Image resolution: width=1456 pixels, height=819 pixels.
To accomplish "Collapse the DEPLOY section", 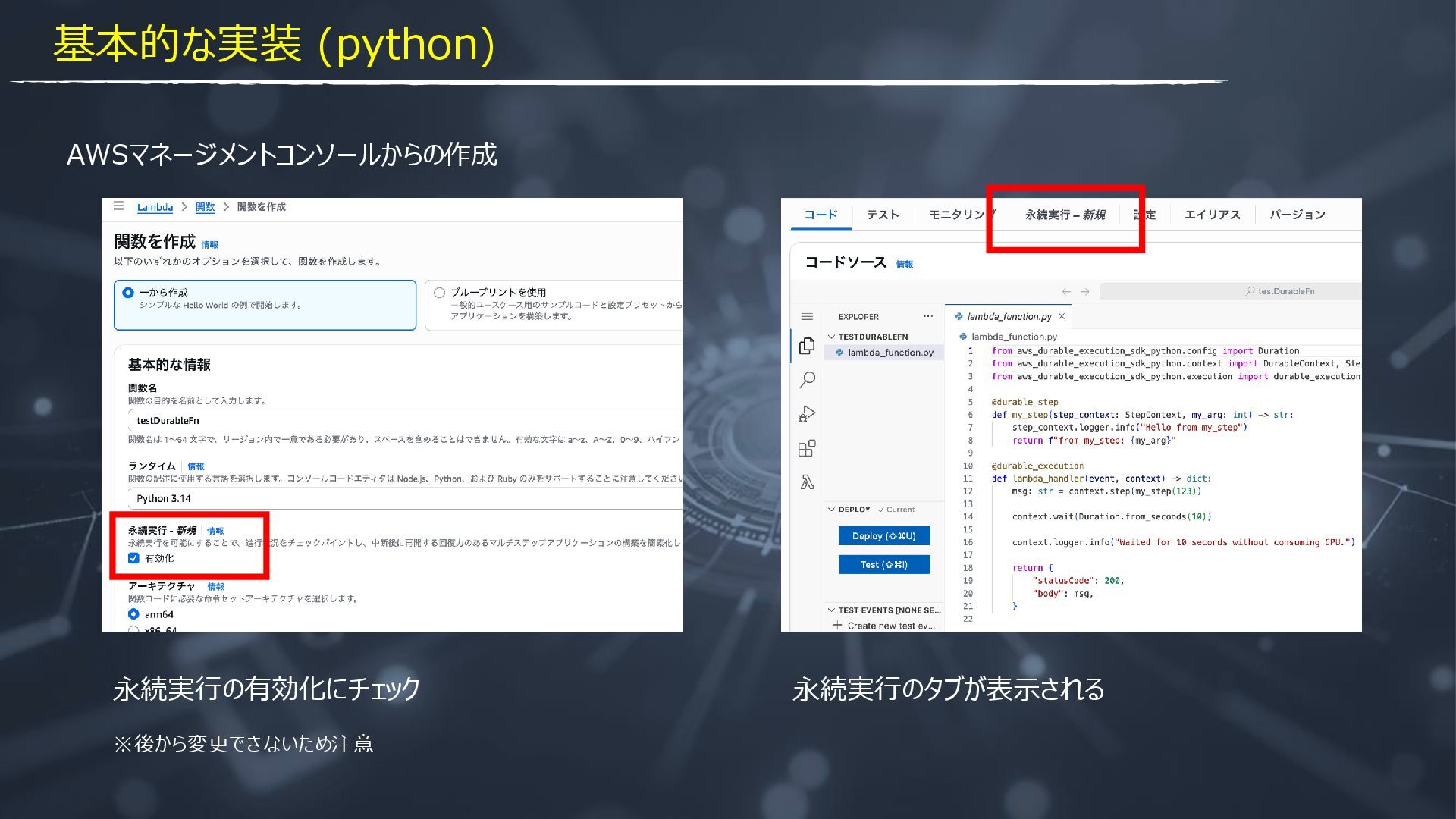I will pos(832,510).
